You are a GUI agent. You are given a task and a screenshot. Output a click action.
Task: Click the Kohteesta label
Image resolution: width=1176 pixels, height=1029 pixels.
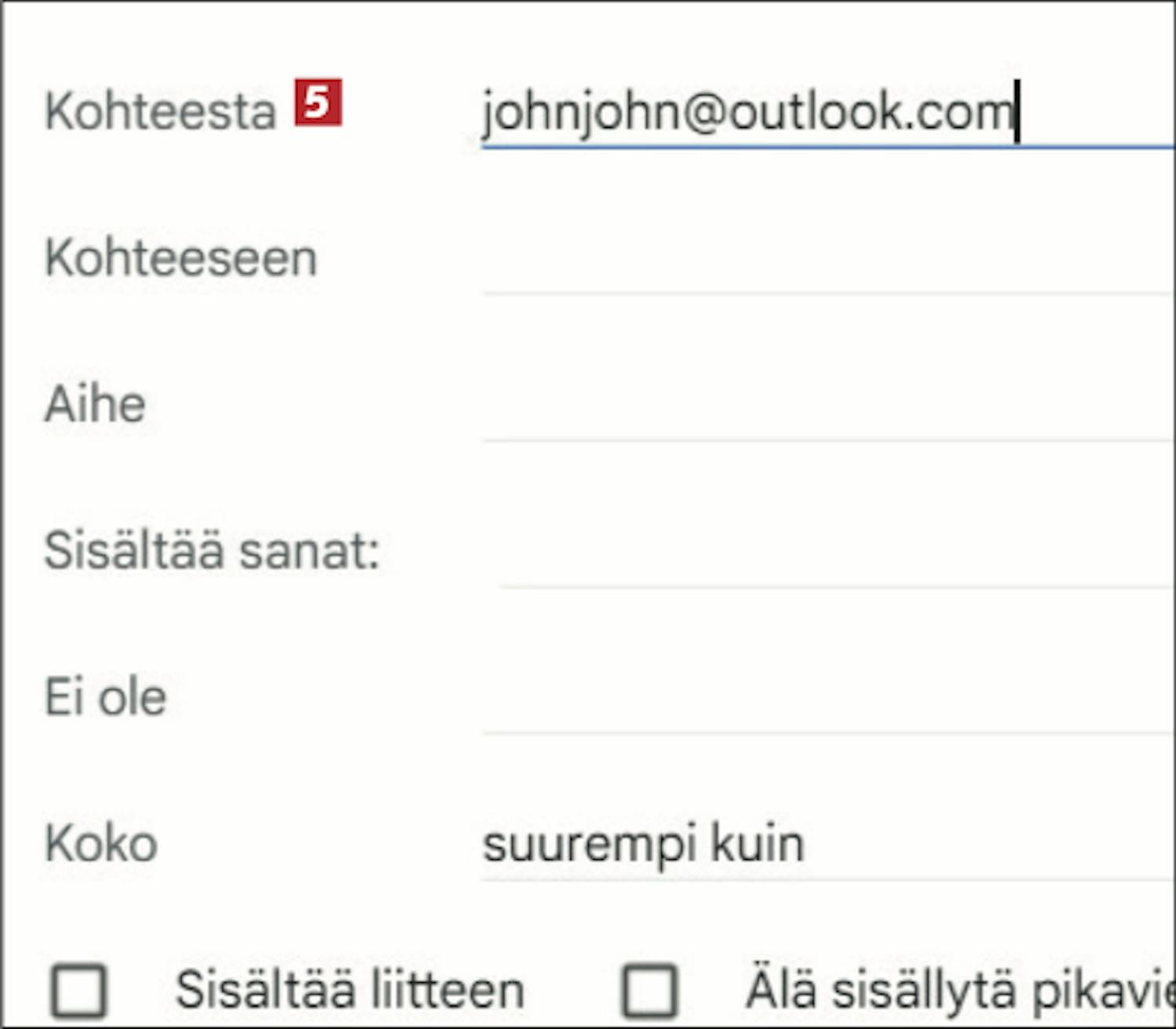161,111
